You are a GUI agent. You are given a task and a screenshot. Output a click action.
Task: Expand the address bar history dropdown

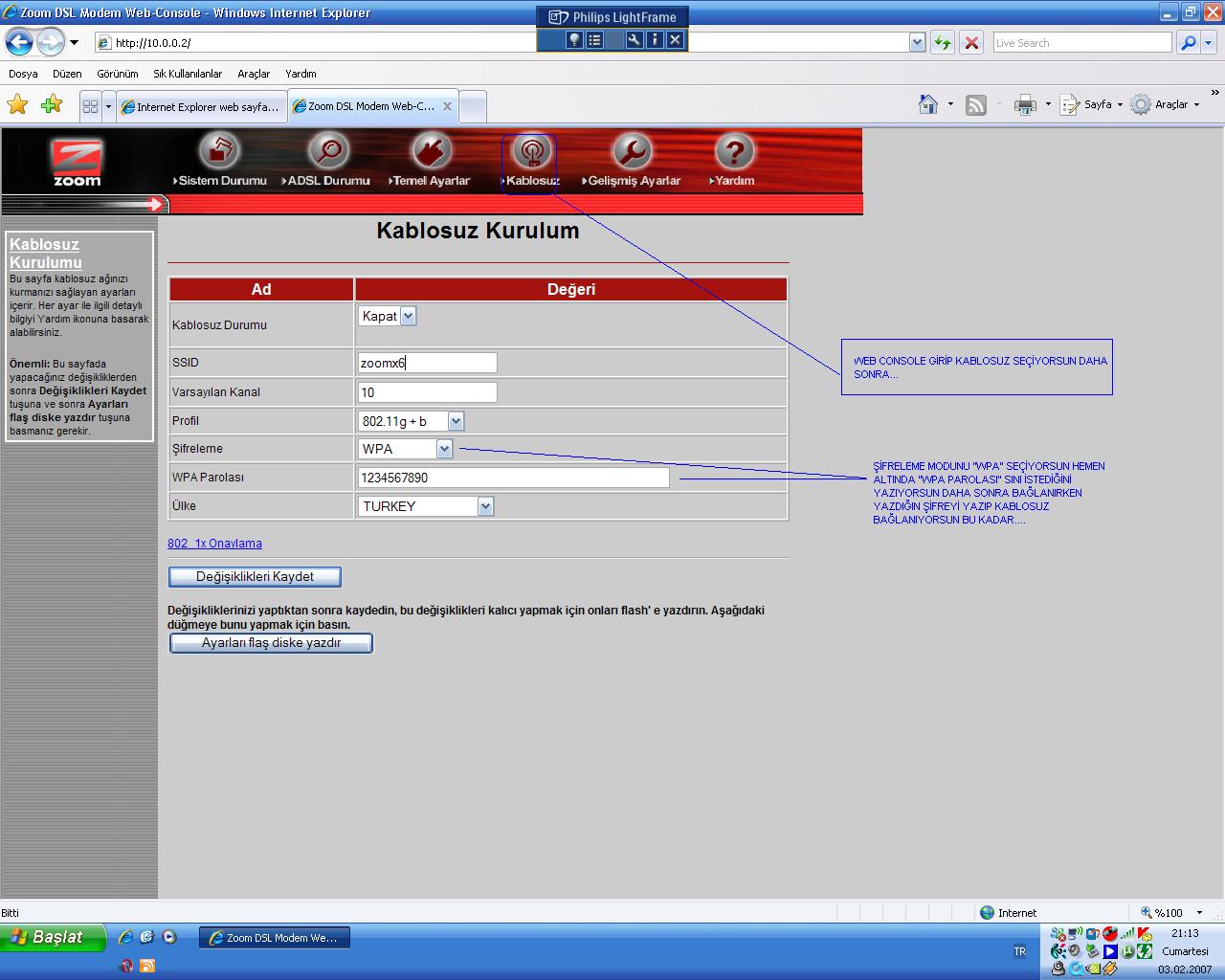[917, 42]
